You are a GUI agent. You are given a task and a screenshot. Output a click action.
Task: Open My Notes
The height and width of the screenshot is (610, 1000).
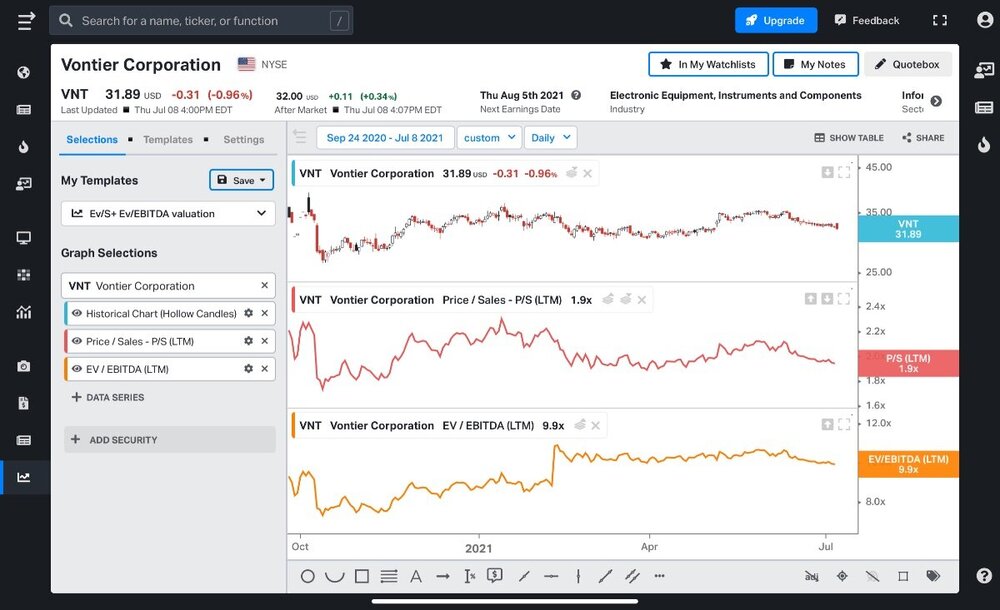click(x=816, y=64)
